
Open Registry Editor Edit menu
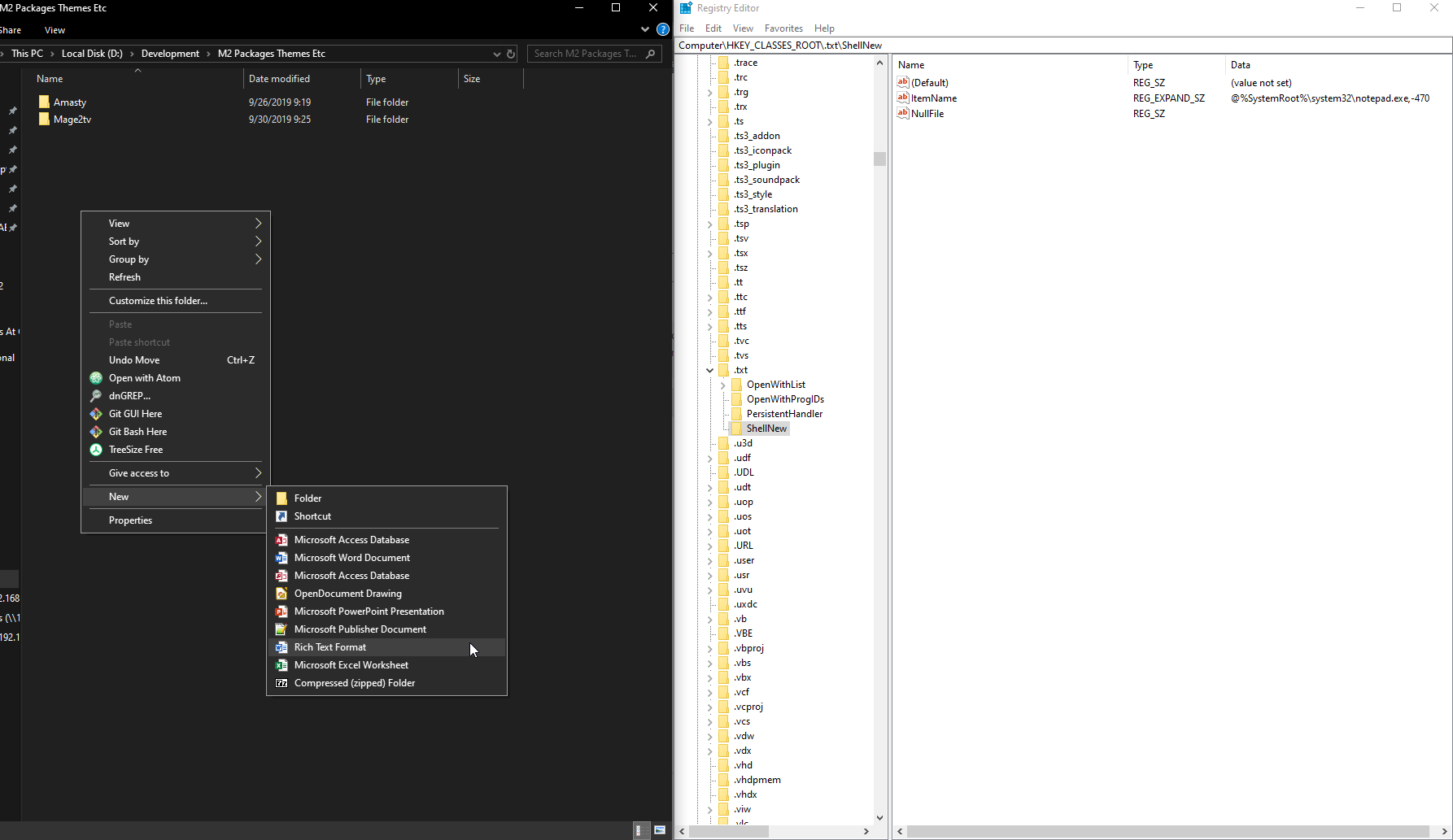[713, 28]
